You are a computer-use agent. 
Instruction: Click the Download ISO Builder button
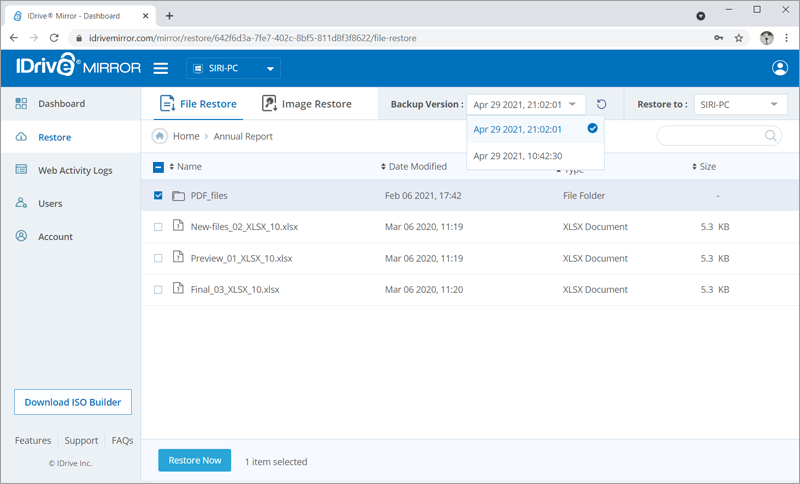coord(72,402)
